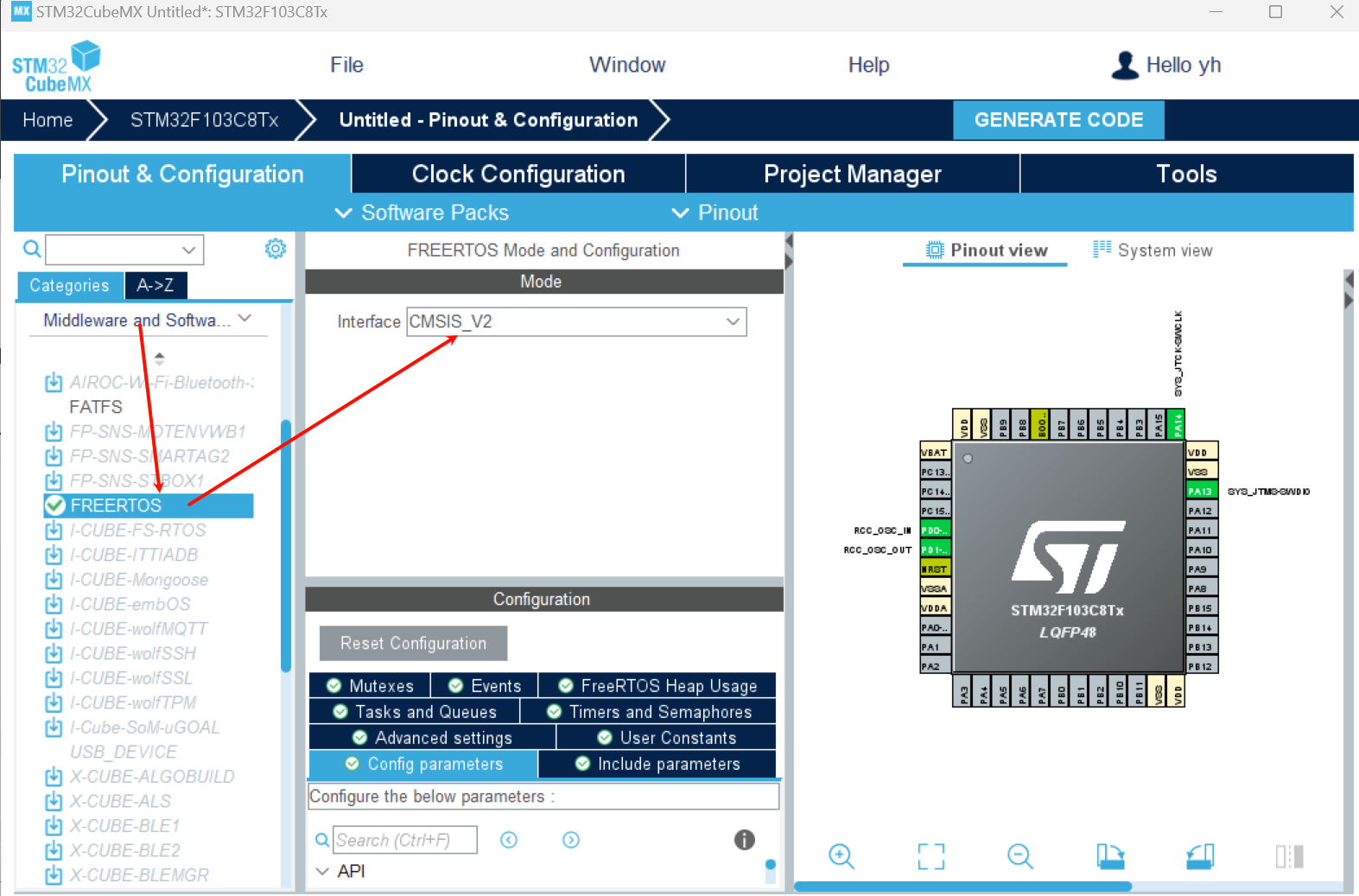Click the parameter search magnifier icon
The width and height of the screenshot is (1359, 896).
click(321, 840)
